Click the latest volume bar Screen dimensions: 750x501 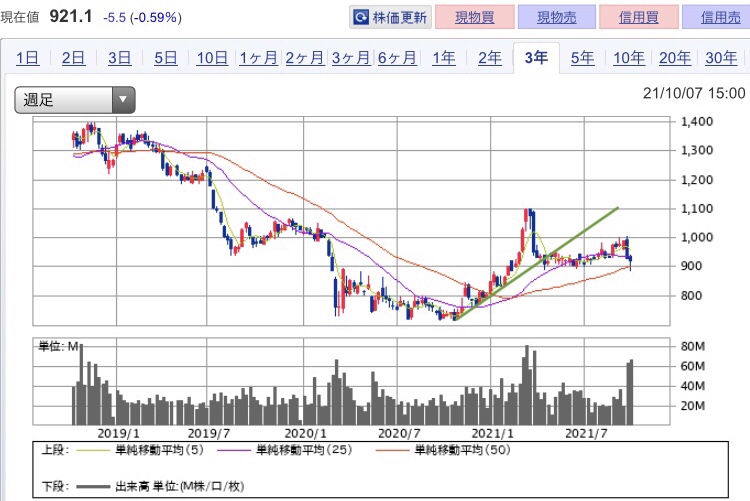click(631, 392)
